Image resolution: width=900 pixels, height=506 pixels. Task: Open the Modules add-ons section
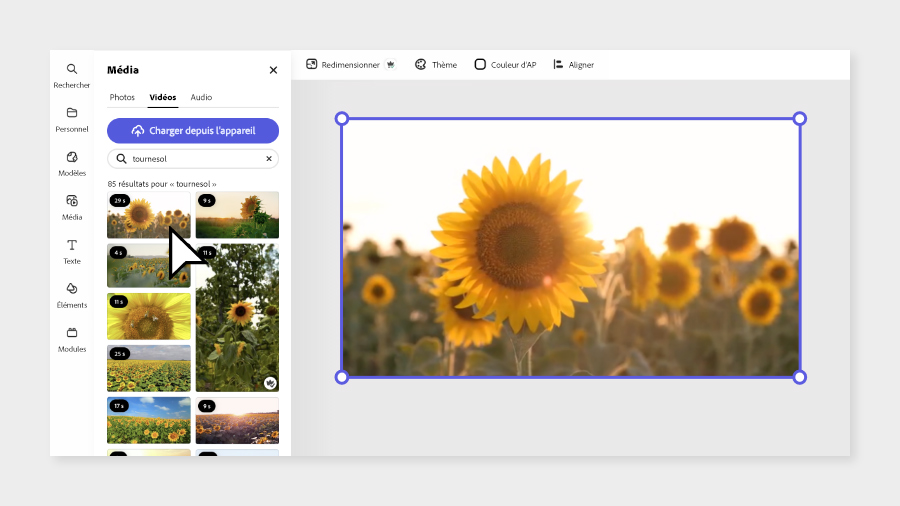coord(72,340)
